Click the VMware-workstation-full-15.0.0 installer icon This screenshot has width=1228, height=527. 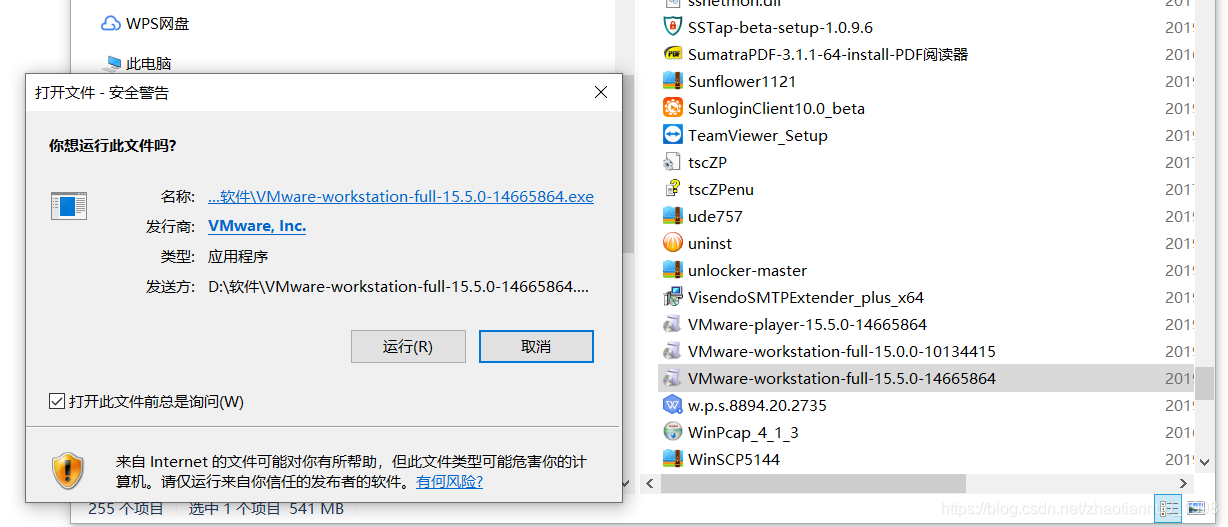pos(672,351)
